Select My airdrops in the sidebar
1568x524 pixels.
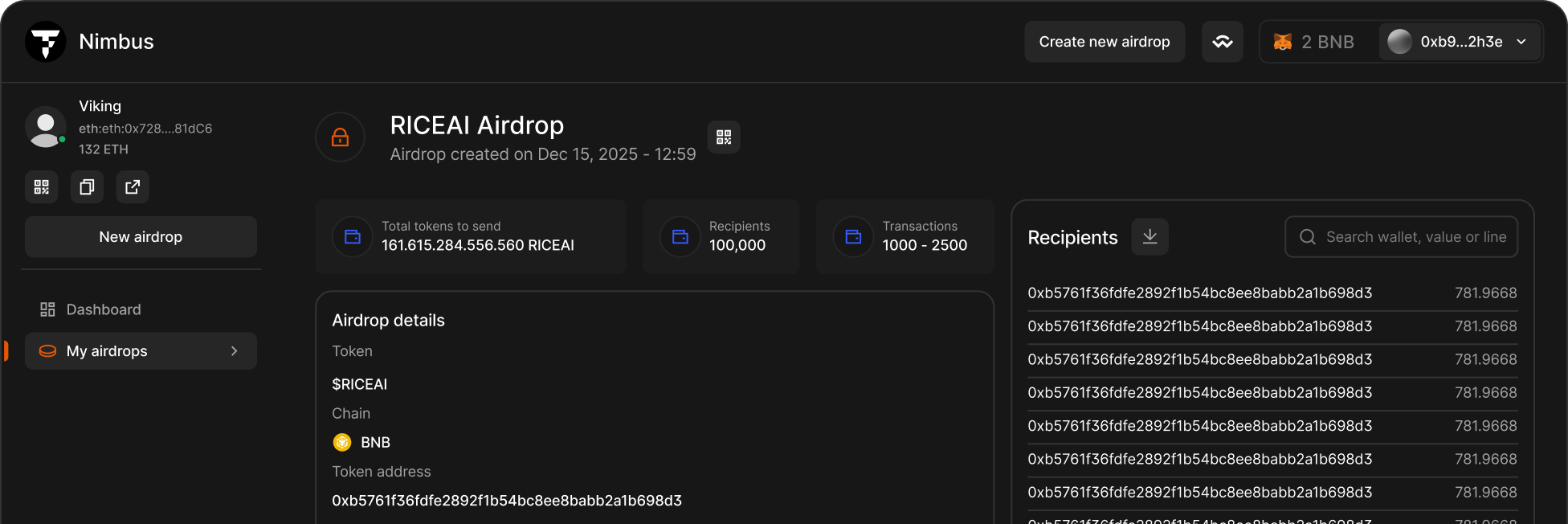coord(141,351)
